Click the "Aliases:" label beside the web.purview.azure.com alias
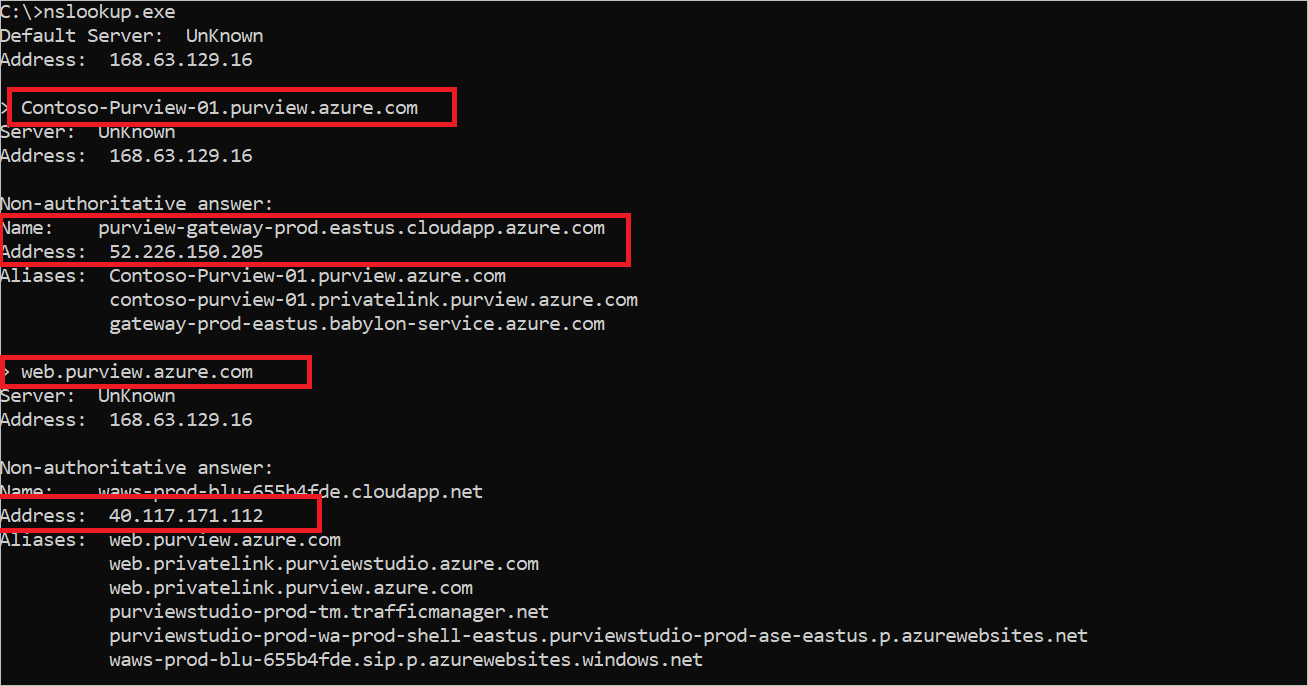The width and height of the screenshot is (1308, 686). [43, 540]
